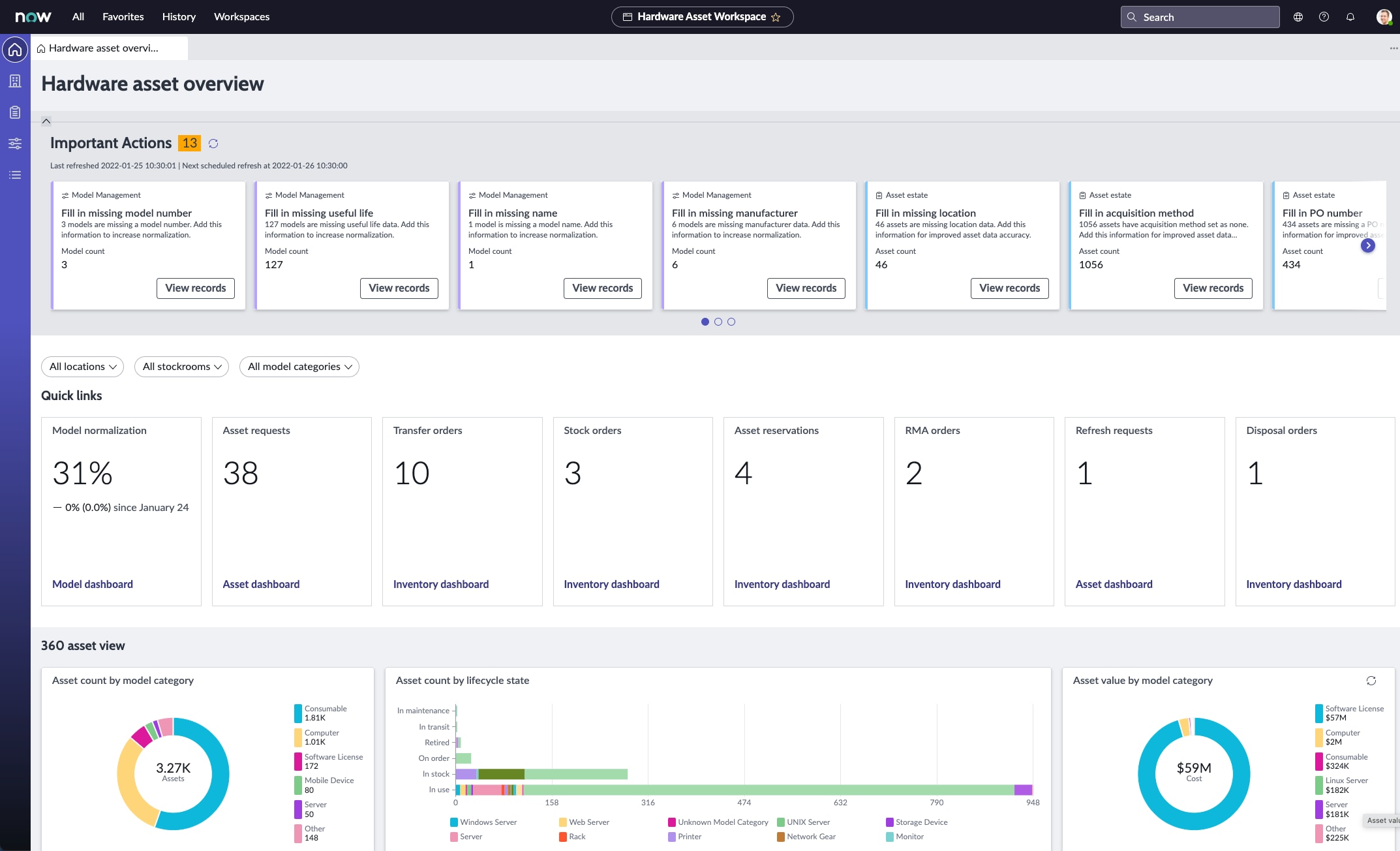
Task: Open the notifications bell
Action: (1350, 17)
